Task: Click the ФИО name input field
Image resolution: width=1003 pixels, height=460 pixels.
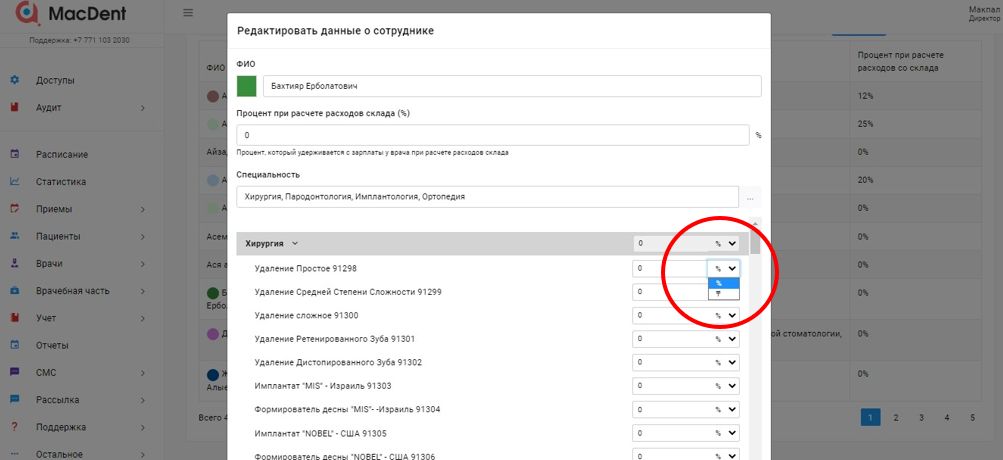Action: 512,86
